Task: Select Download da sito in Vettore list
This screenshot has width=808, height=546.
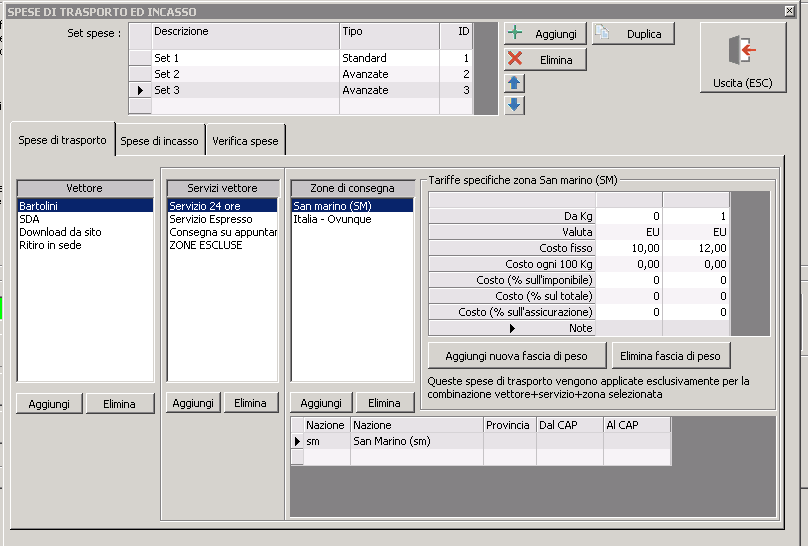Action: tap(86, 232)
